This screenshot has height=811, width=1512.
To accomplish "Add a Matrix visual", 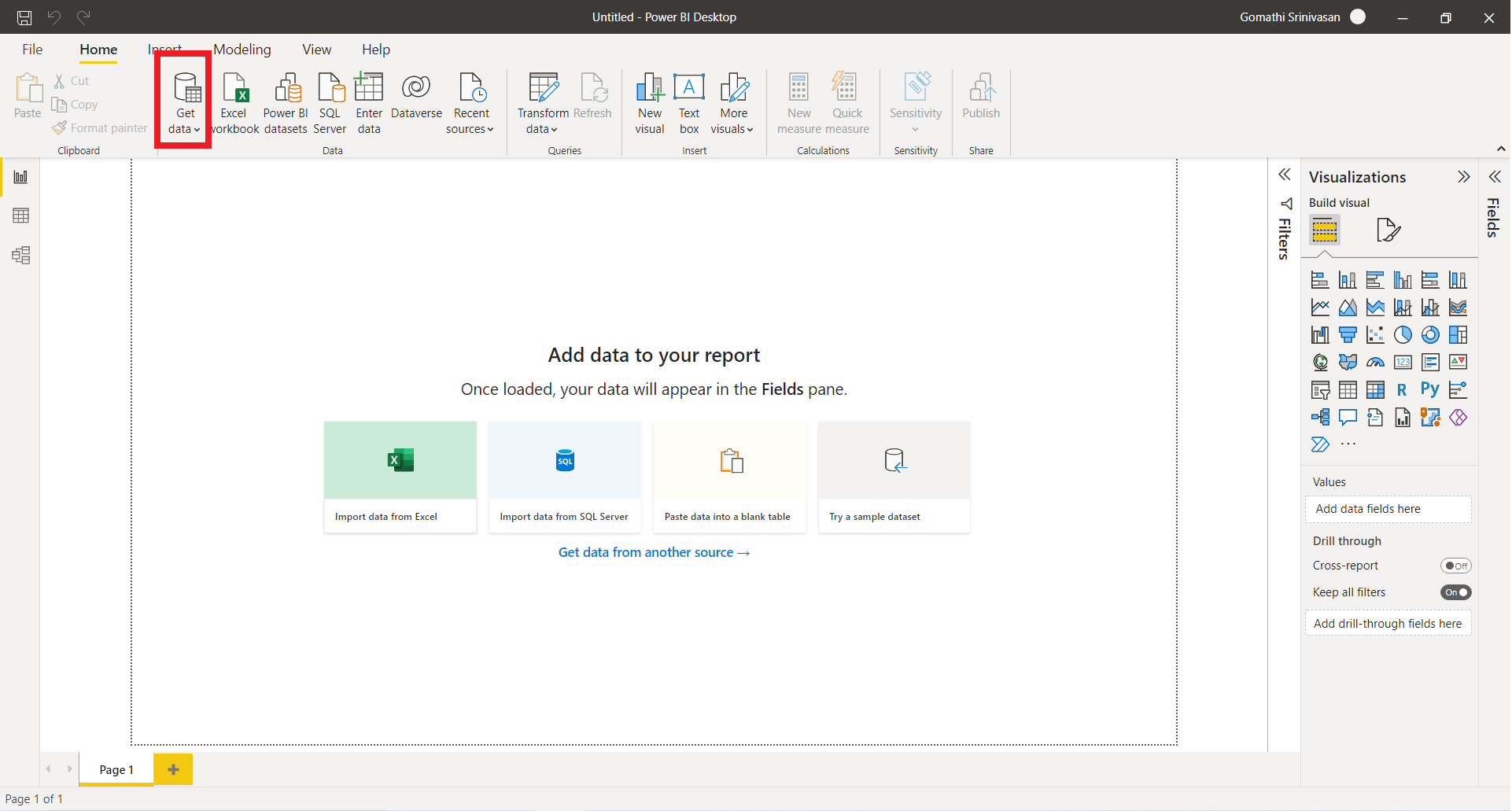I will (1375, 390).
